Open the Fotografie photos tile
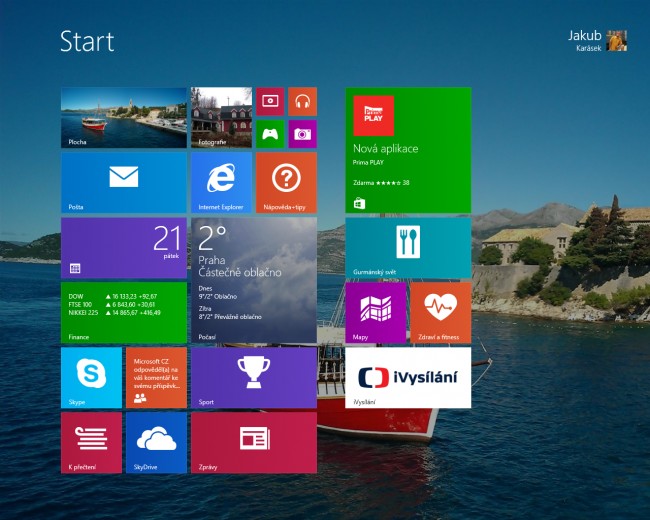This screenshot has height=520, width=650. click(x=221, y=117)
